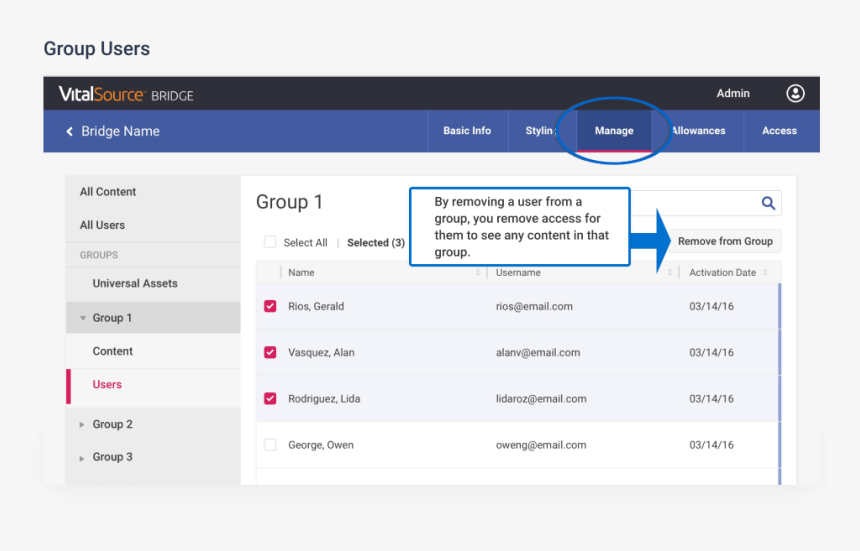Image resolution: width=860 pixels, height=551 pixels.
Task: Uncheck Rios, Gerald checkbox
Action: tap(270, 306)
